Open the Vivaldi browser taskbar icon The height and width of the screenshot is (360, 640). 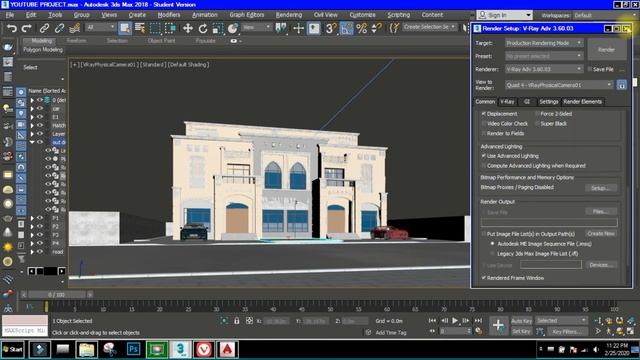tap(204, 349)
